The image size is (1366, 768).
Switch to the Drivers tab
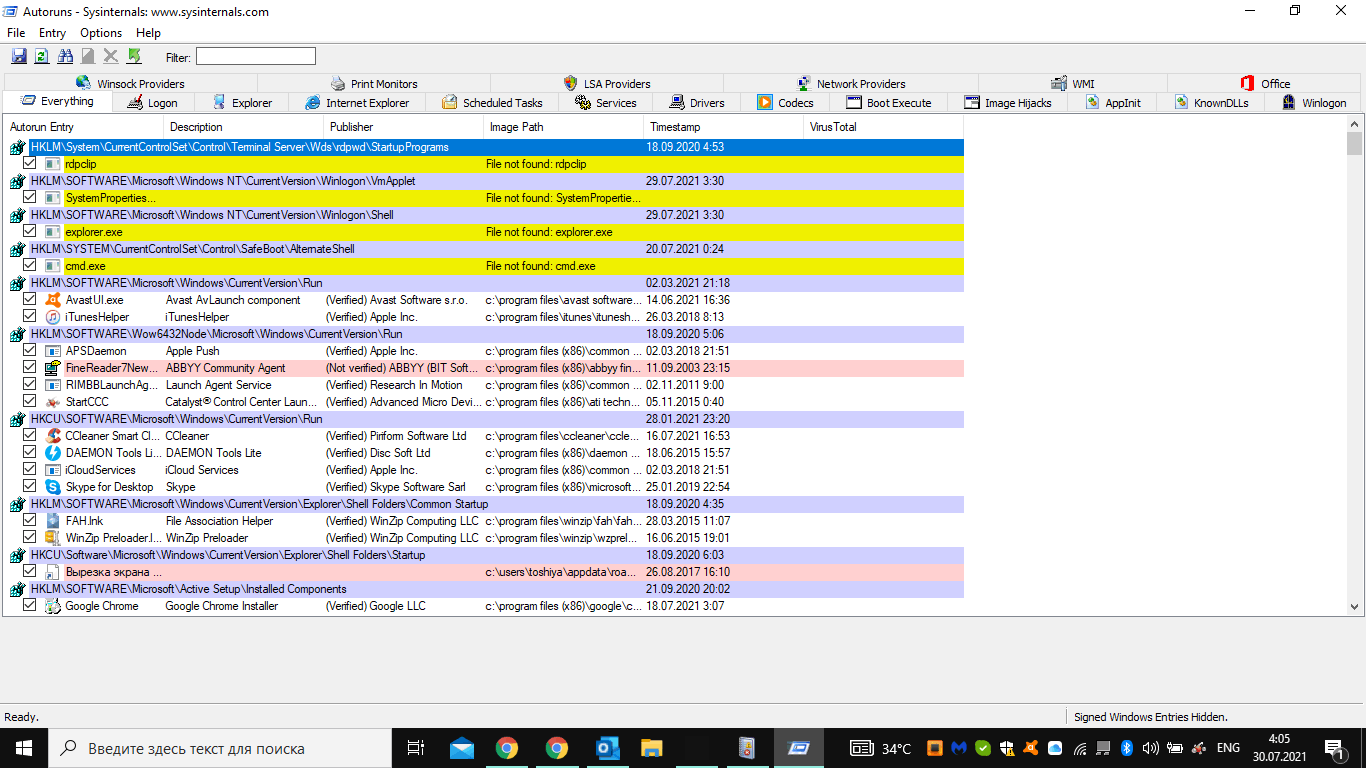point(697,102)
